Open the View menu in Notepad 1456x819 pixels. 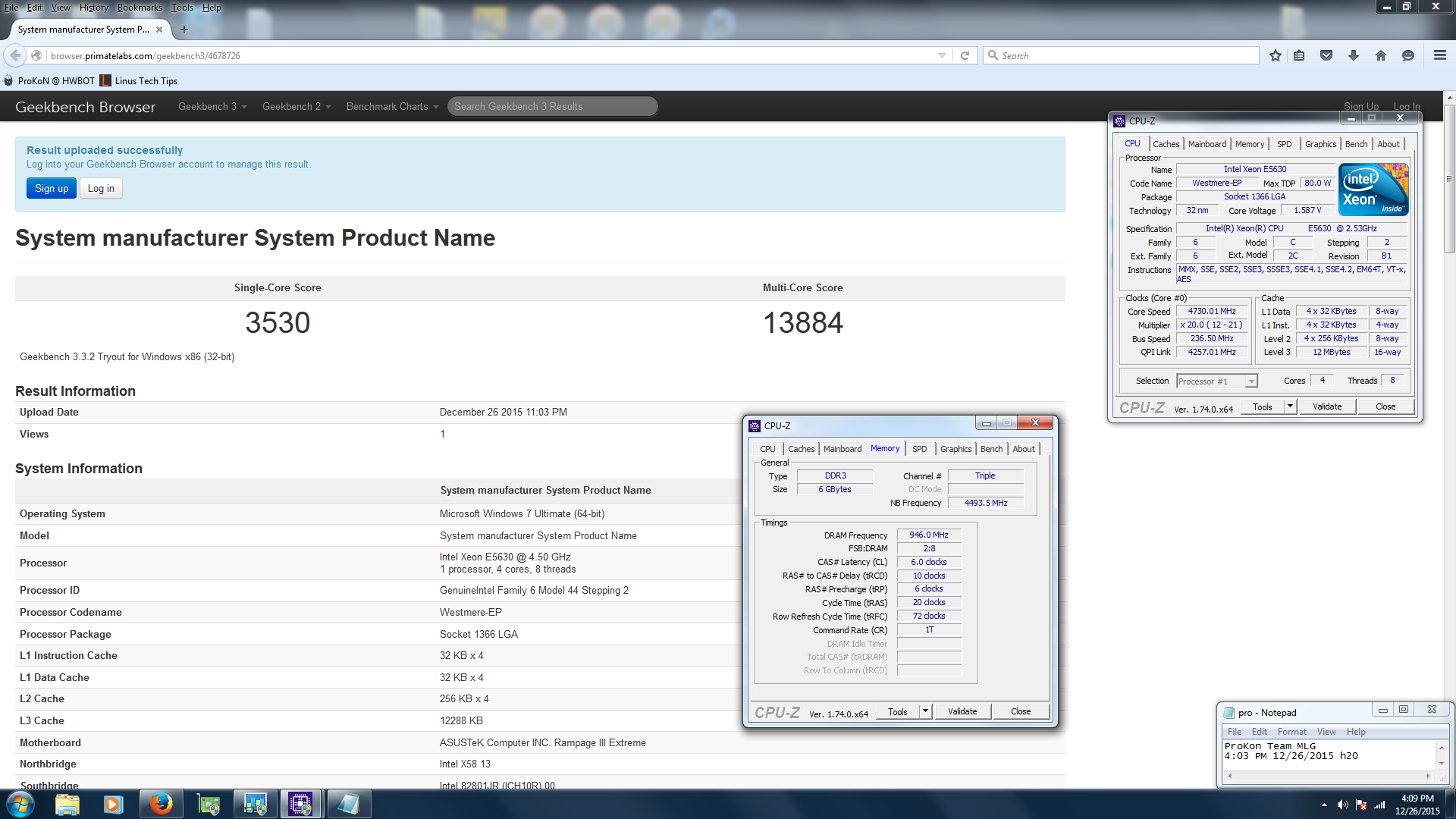coord(1326,732)
